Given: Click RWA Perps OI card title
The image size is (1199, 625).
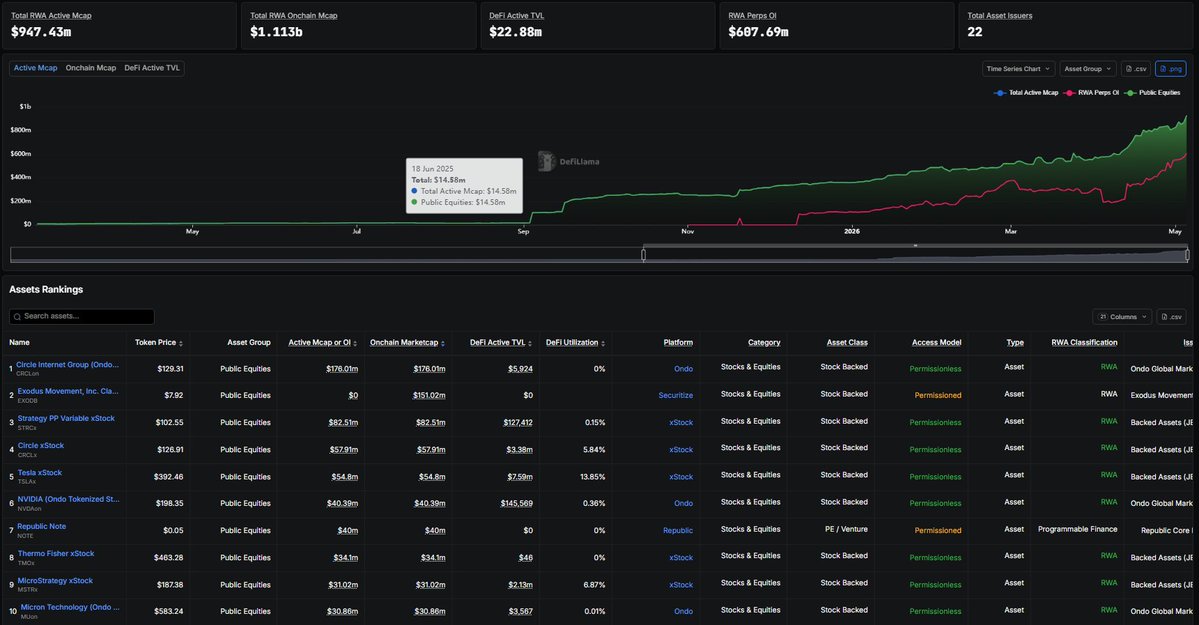Looking at the screenshot, I should [752, 15].
